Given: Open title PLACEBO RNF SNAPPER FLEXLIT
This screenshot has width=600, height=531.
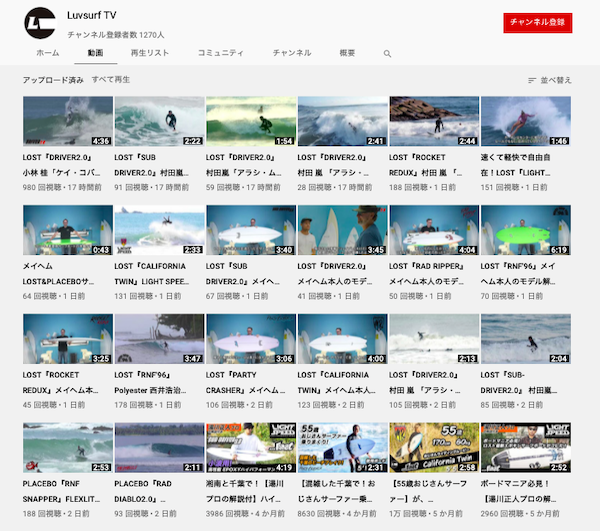Looking at the screenshot, I should 61,491.
